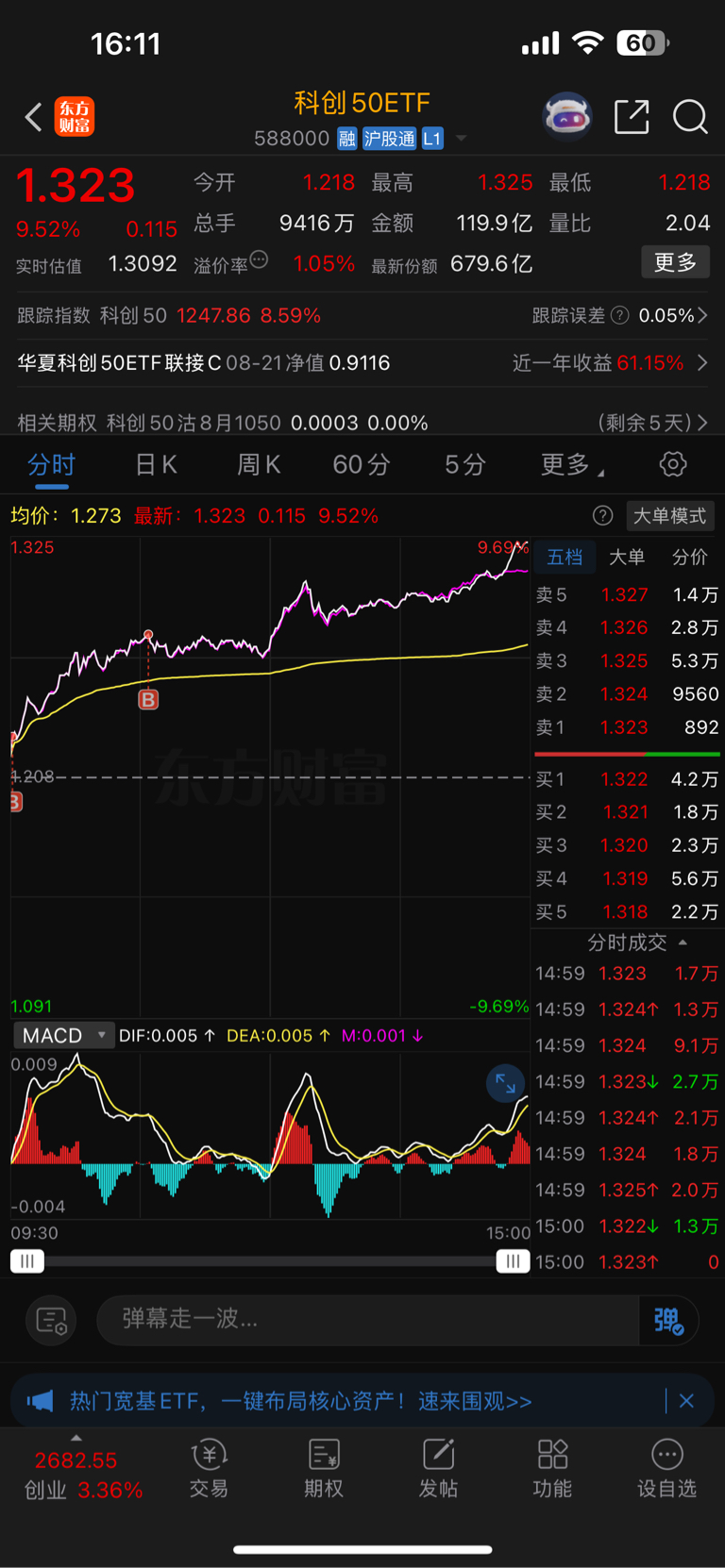Screen dimensions: 725x1568
Task: Tap the 融 margin badge
Action: point(346,139)
